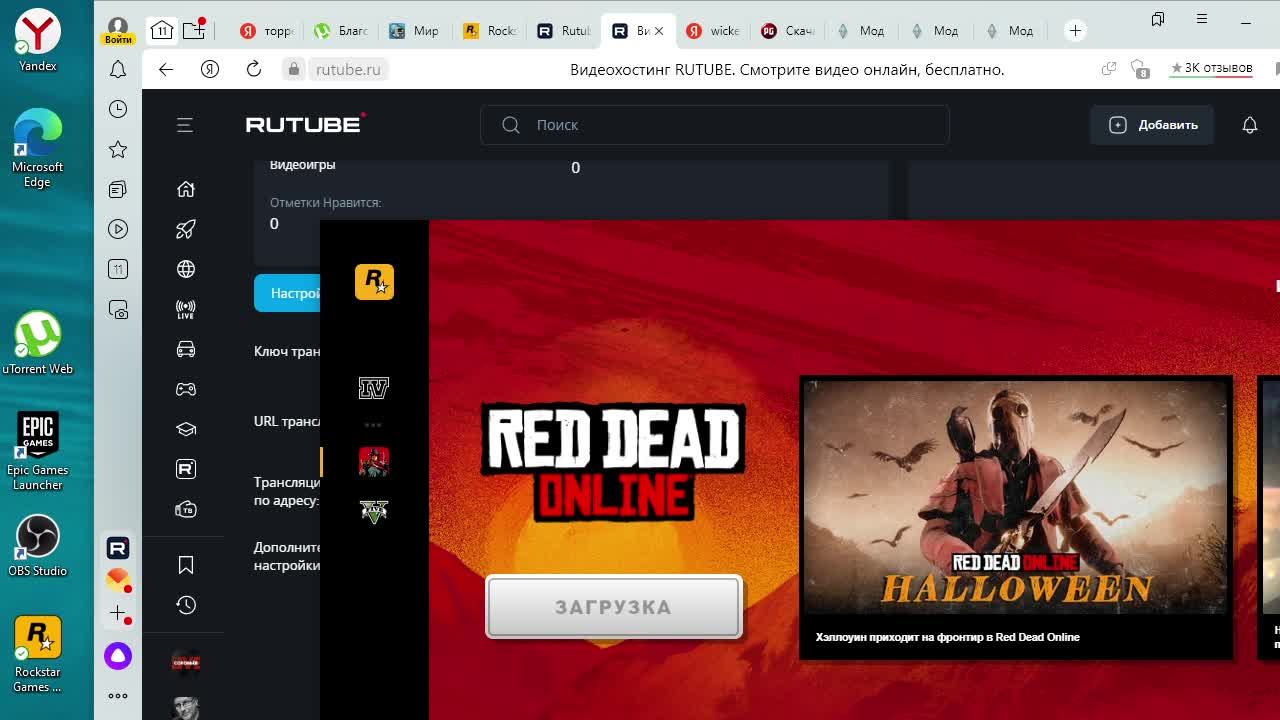Image resolution: width=1280 pixels, height=720 pixels.
Task: Open the Yandex browser hamburger menu
Action: tap(1202, 19)
